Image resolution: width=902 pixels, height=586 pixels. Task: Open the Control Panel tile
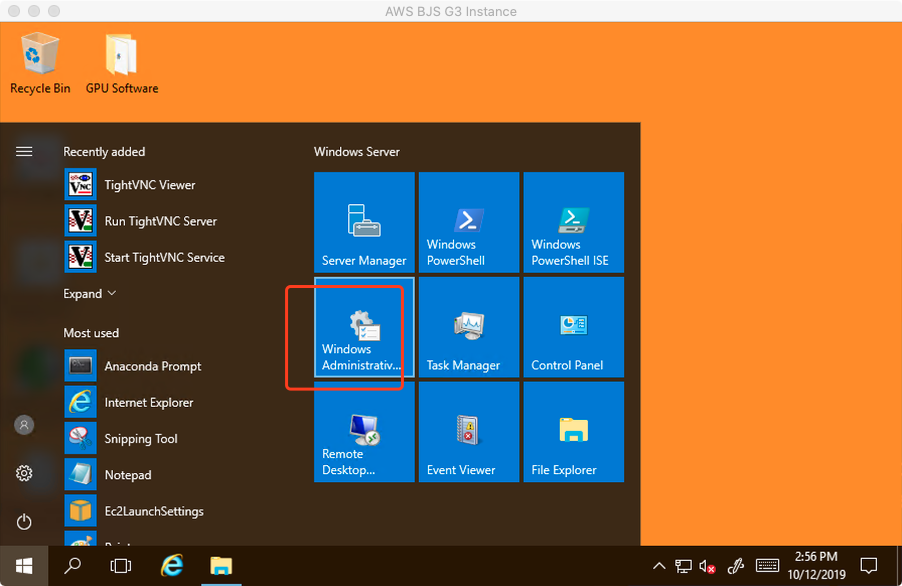tap(573, 327)
